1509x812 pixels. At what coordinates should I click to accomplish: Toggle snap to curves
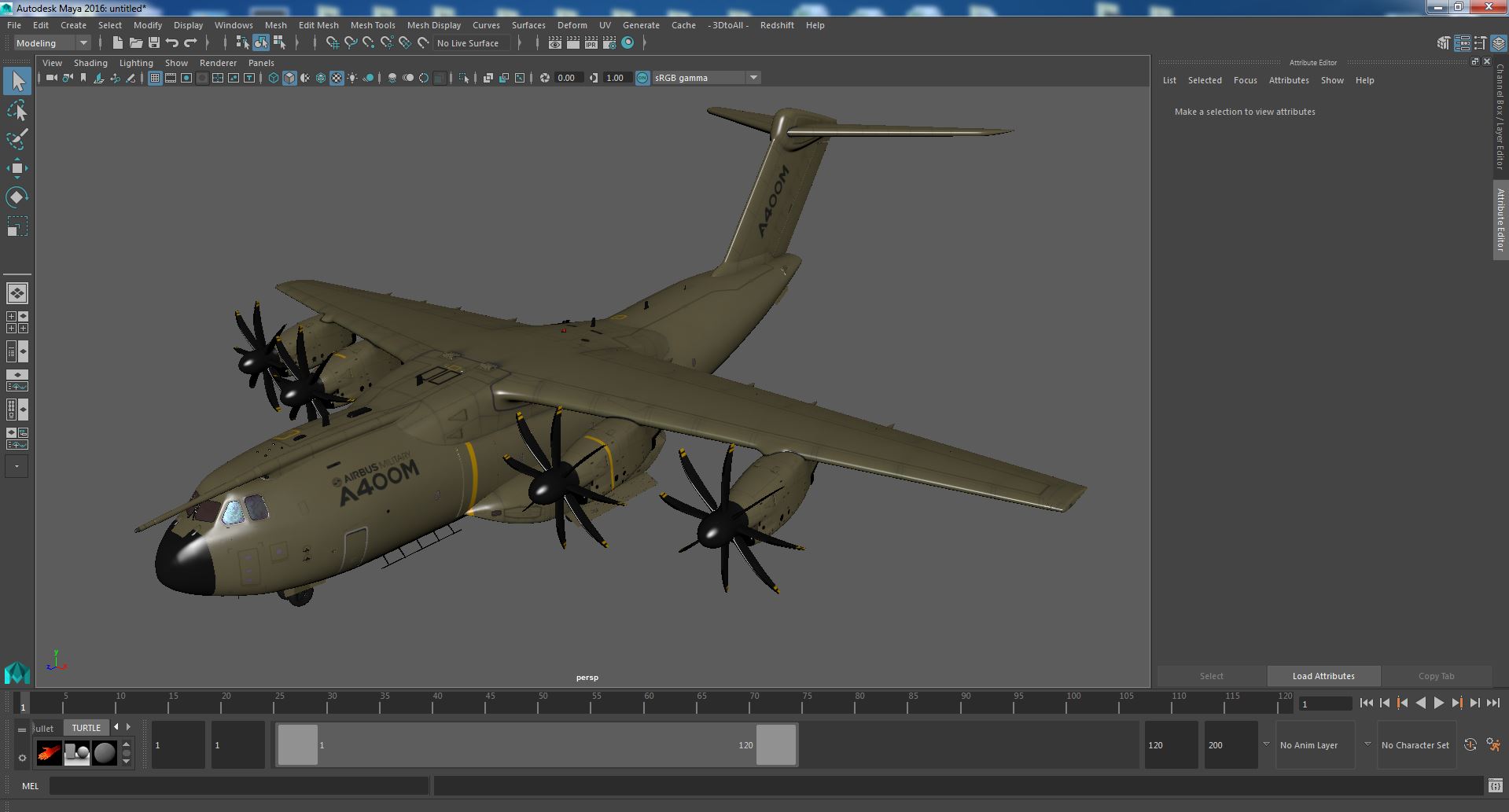351,43
